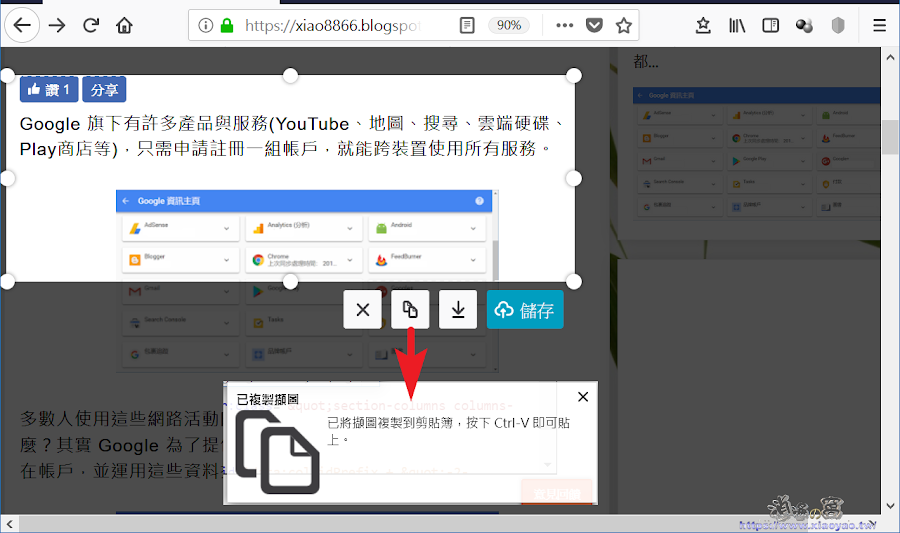Open the browser home page

[x=124, y=25]
